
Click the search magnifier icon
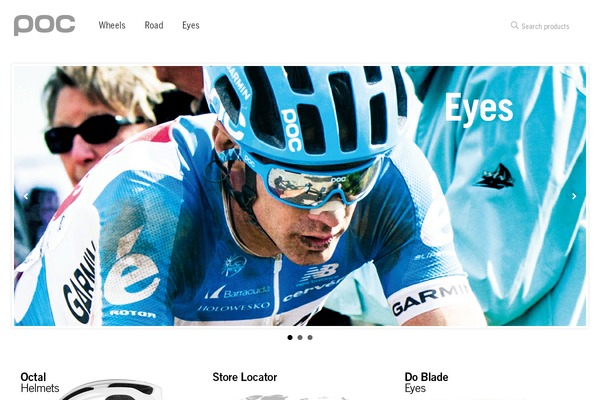514,25
